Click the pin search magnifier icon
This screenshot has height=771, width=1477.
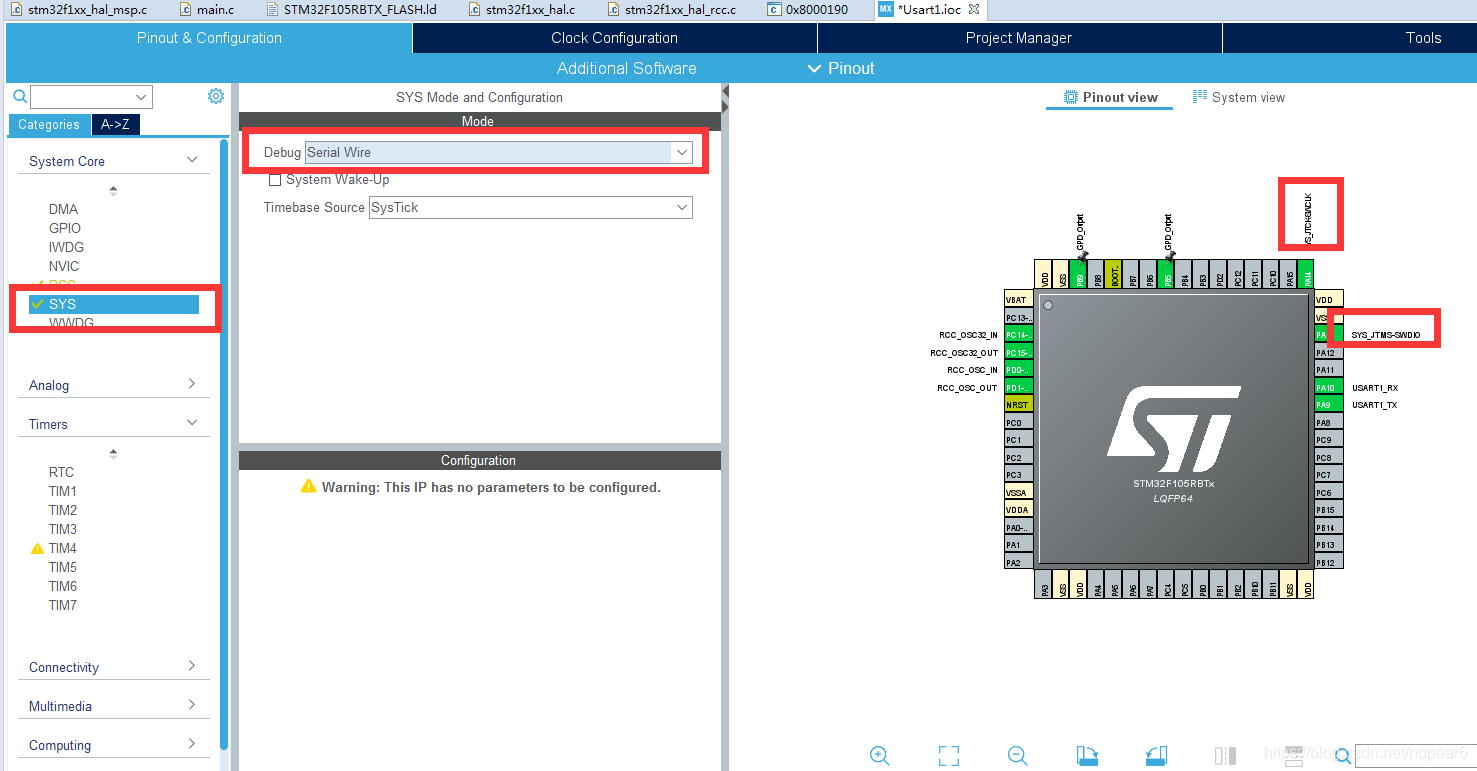pyautogui.click(x=1343, y=755)
